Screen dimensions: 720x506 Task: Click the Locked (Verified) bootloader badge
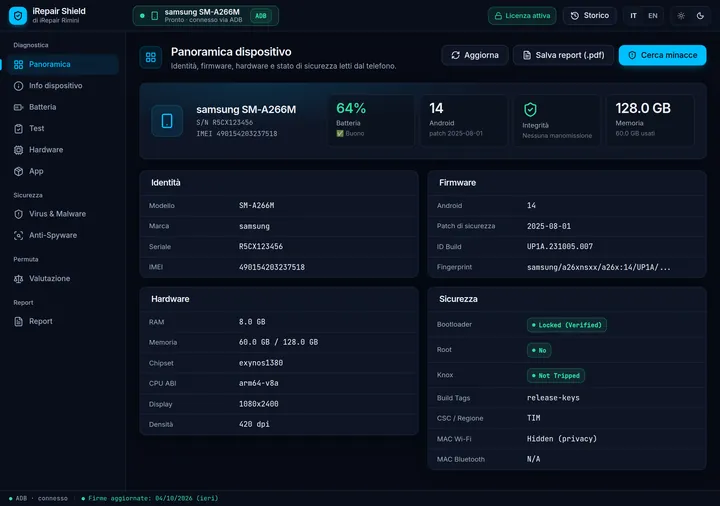click(x=567, y=325)
